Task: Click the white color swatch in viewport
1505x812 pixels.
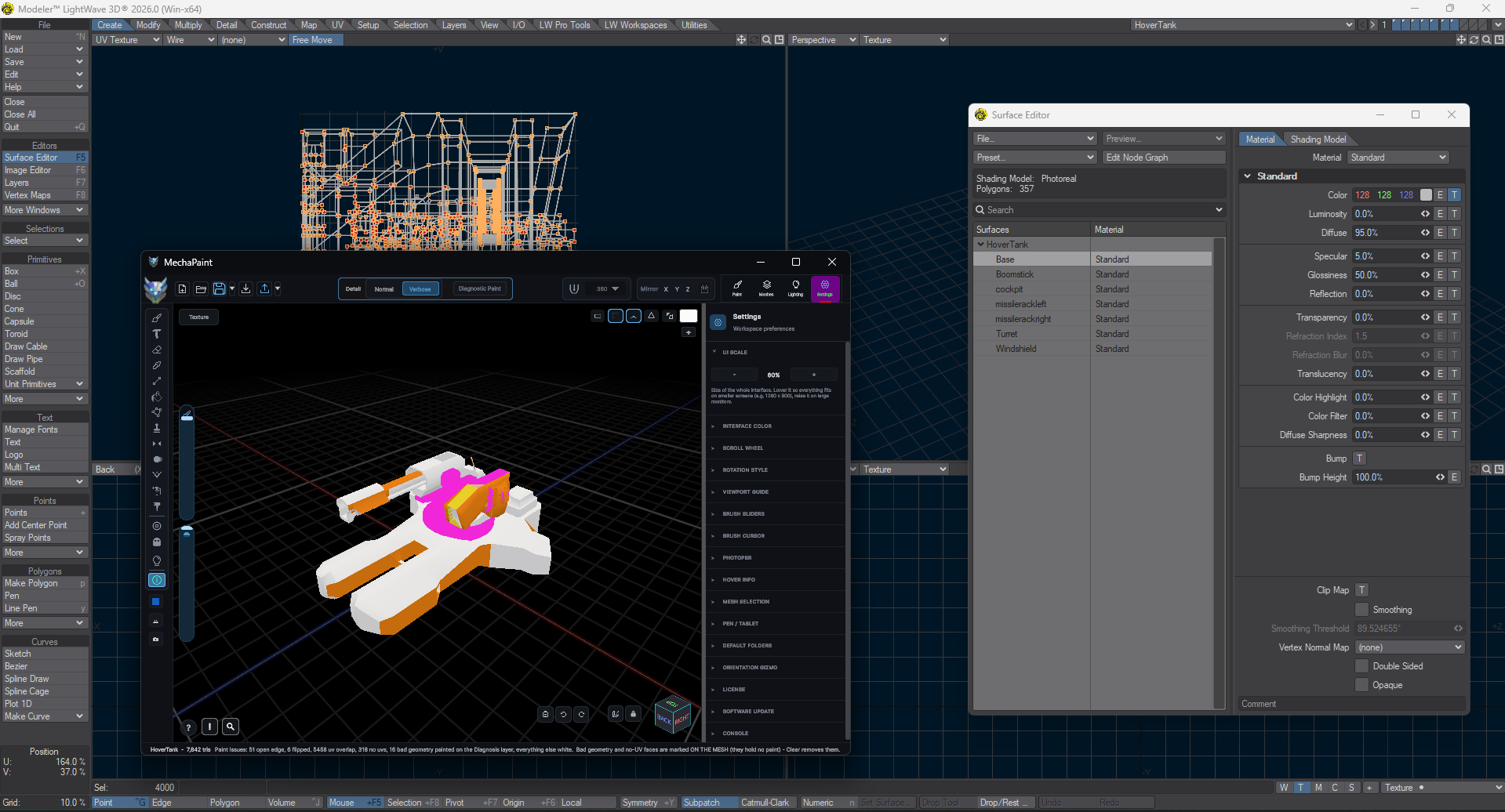Action: 689,316
